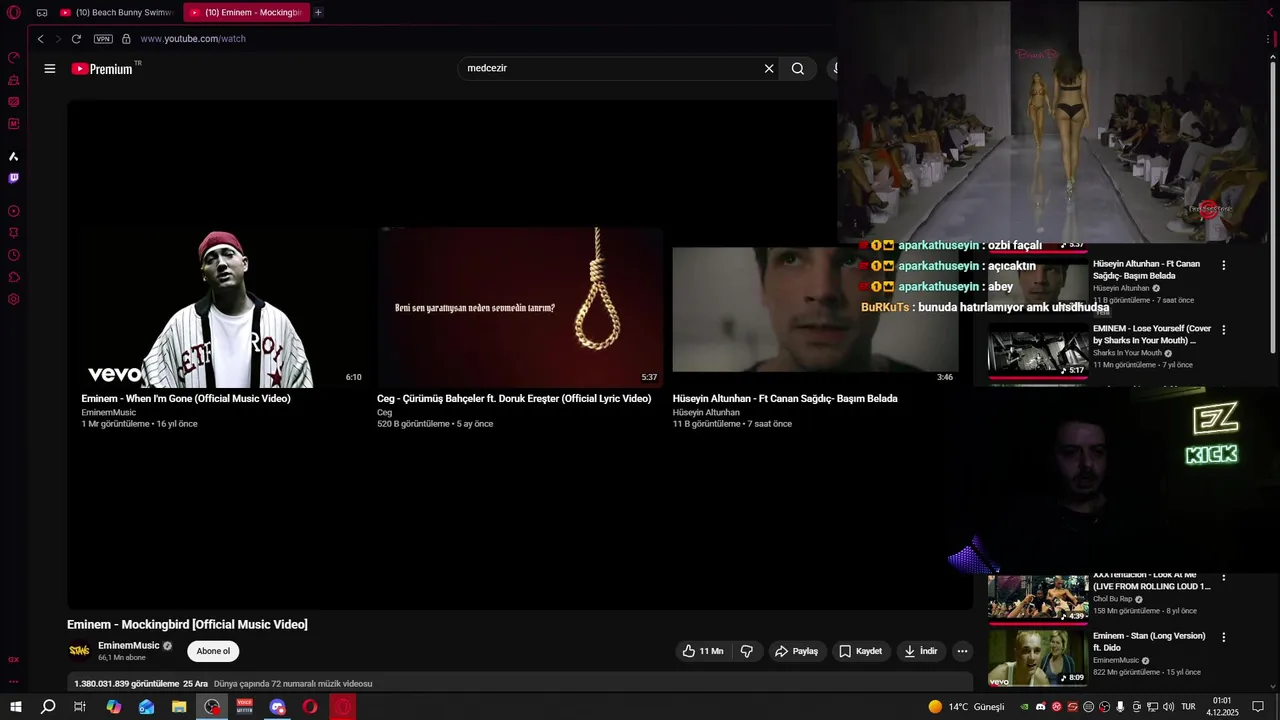Reload the current YouTube page

click(76, 39)
